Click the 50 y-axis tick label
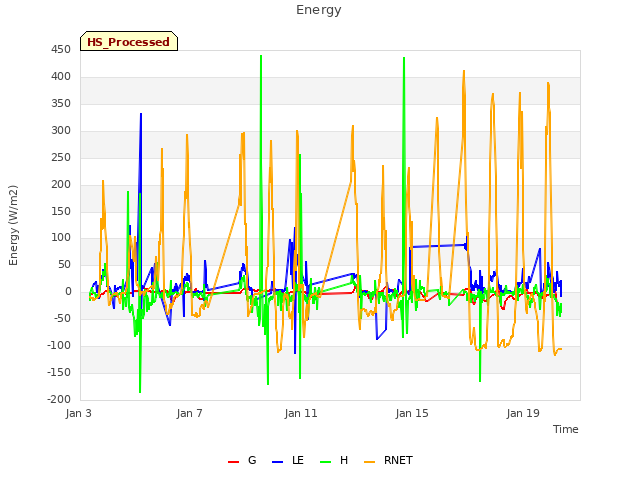 [64, 264]
